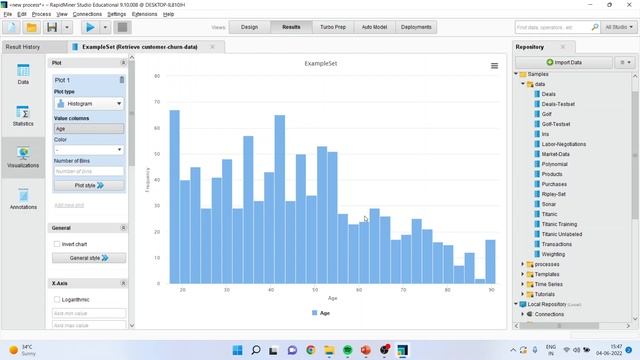Image resolution: width=640 pixels, height=360 pixels.
Task: Enable the Logarithmic X-Axis checkbox
Action: [57, 300]
